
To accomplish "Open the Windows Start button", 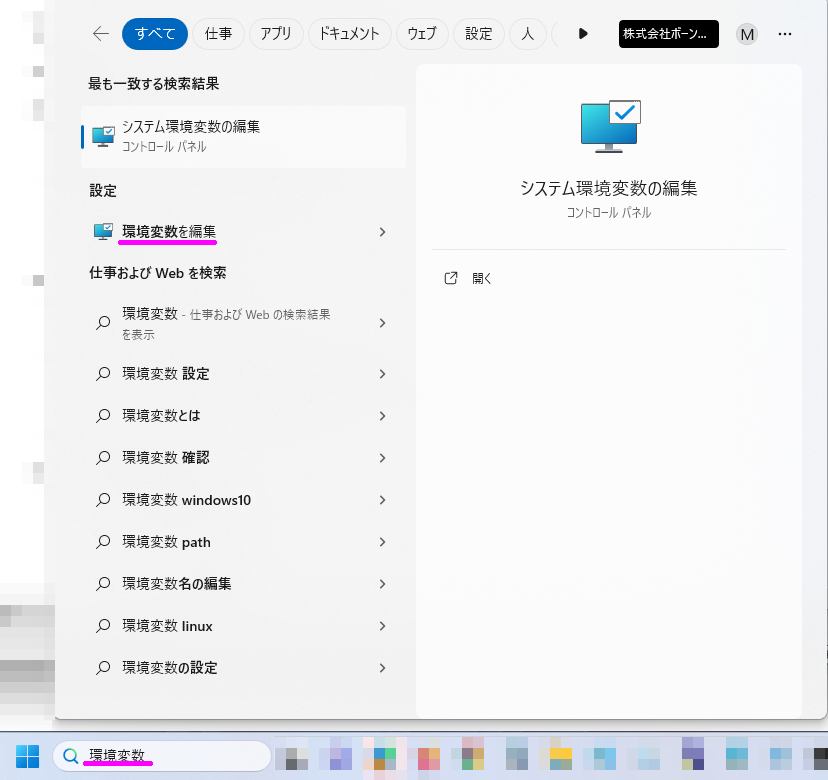I will [x=27, y=756].
